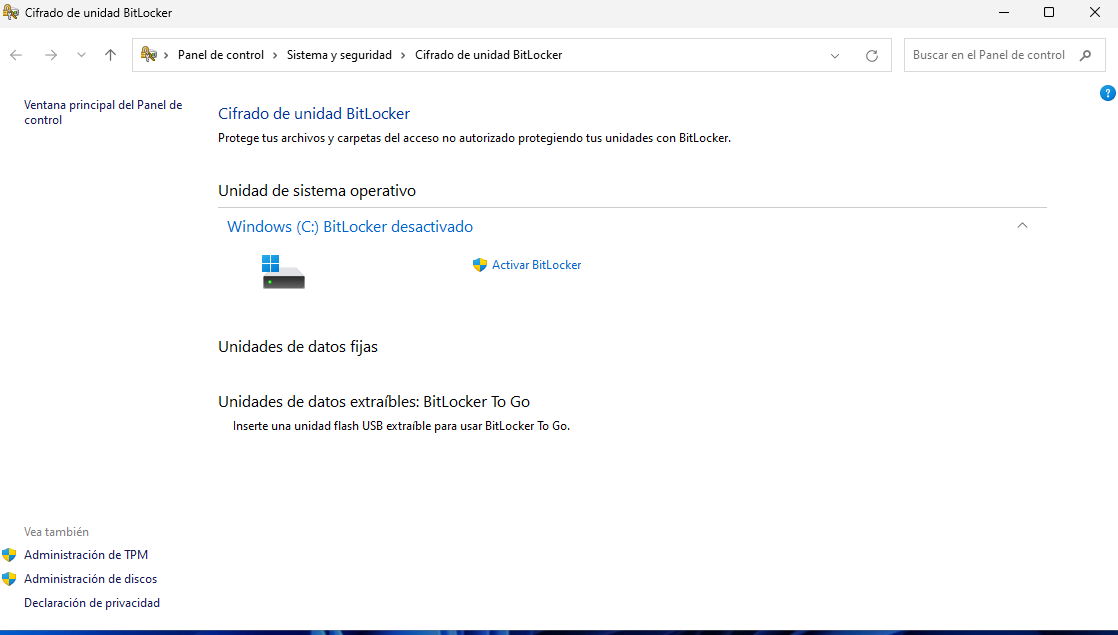The image size is (1118, 635).
Task: Open Declaración de privacidad link
Action: tap(92, 603)
